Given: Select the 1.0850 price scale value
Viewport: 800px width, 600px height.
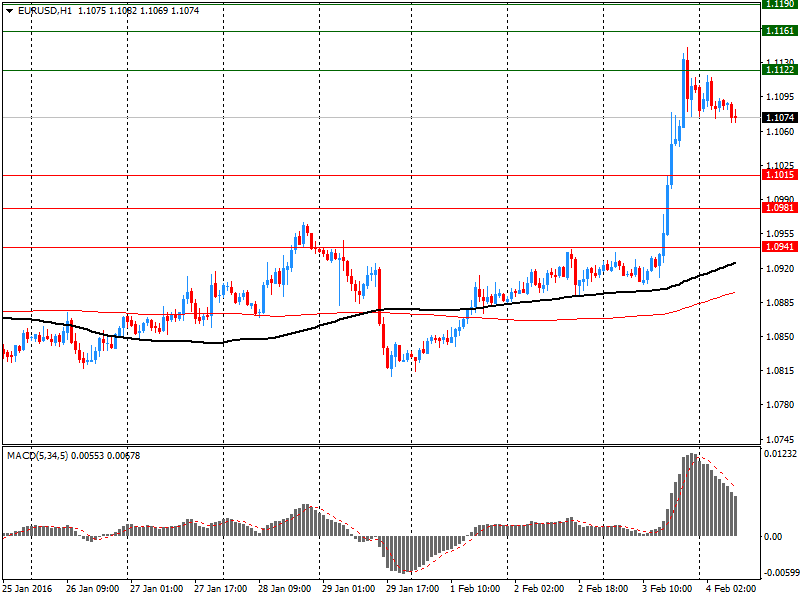Looking at the screenshot, I should pyautogui.click(x=781, y=337).
